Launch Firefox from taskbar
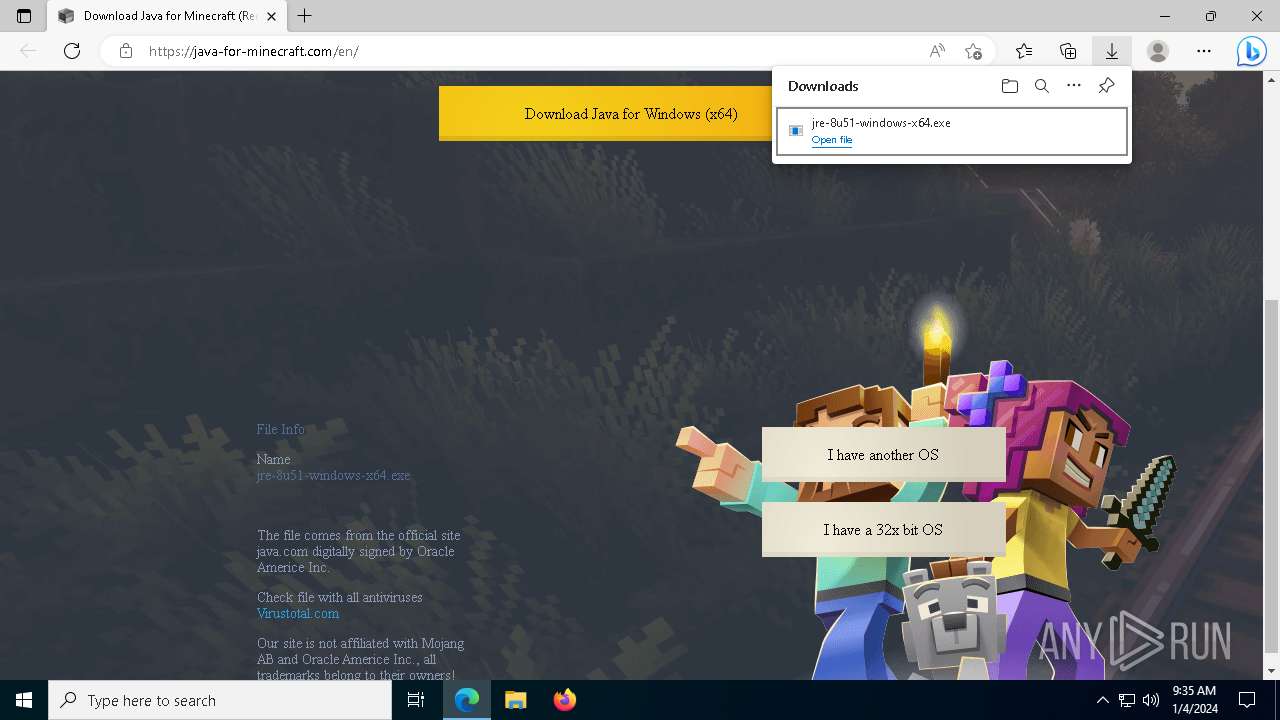Image resolution: width=1280 pixels, height=720 pixels. pyautogui.click(x=564, y=700)
